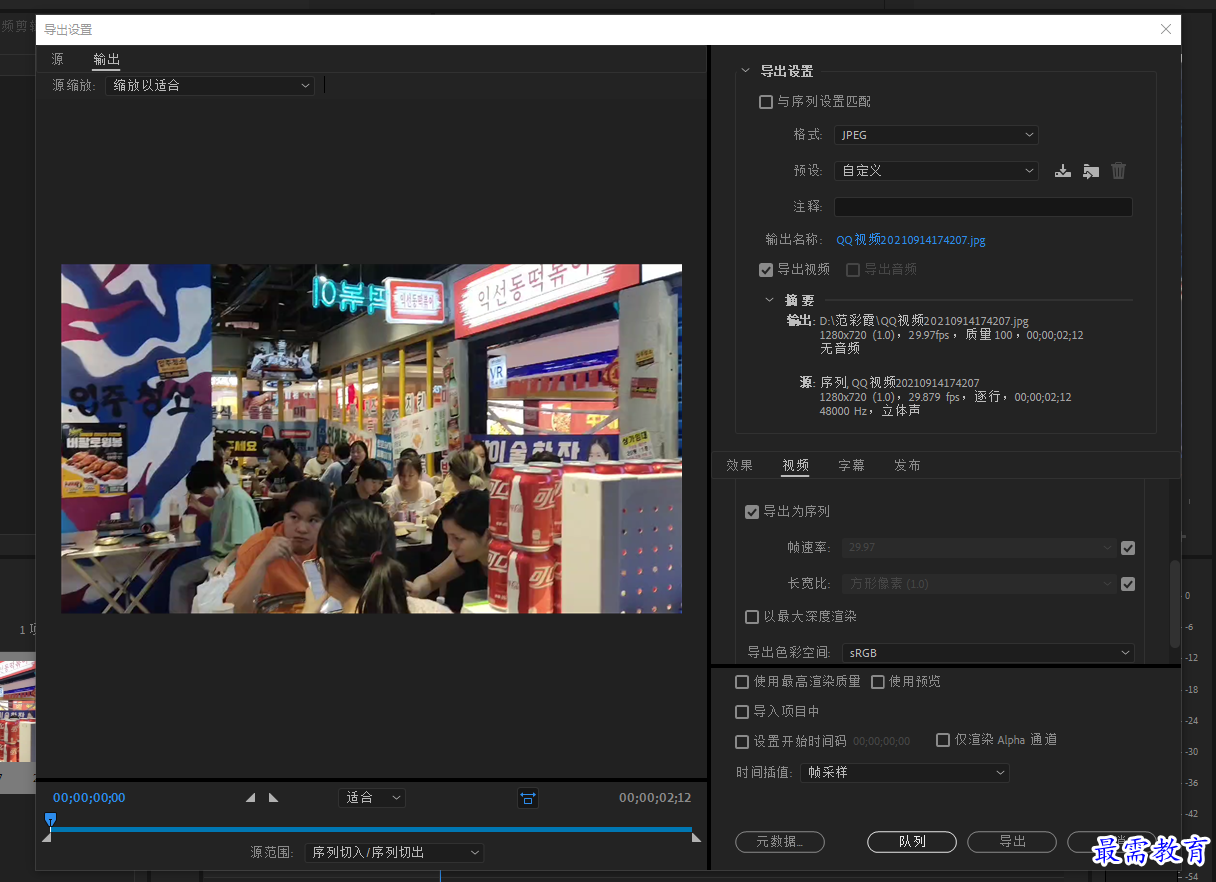
Task: Uncheck the 帧速率 match source checkbox
Action: (1128, 548)
